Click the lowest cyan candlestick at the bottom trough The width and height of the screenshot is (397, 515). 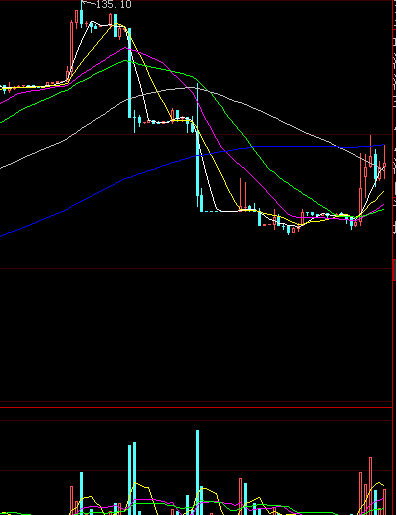pos(289,230)
